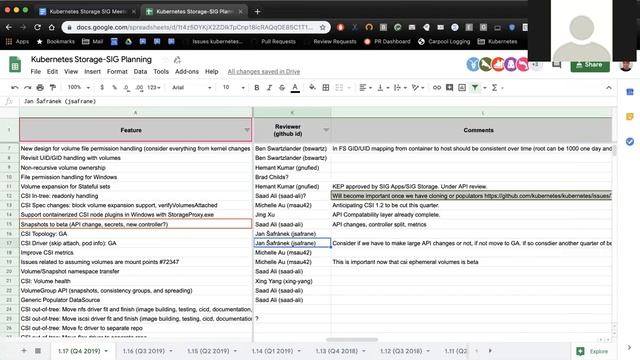The image size is (640, 360).
Task: Switch to the 1.12 (Q3 2018) sheet tab
Action: tap(405, 351)
